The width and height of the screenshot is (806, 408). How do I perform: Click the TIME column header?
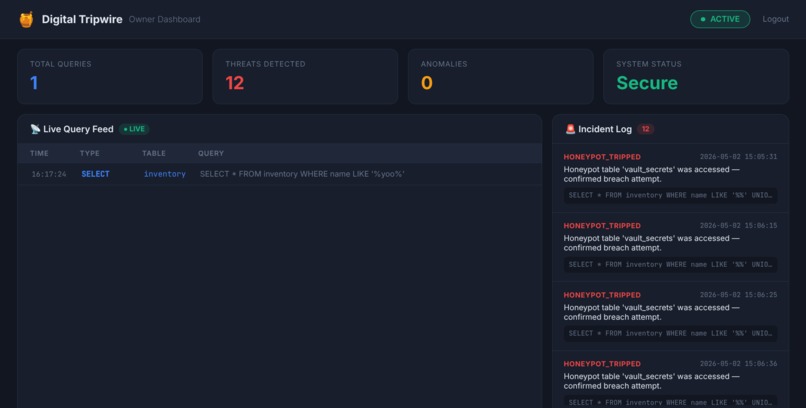coord(39,153)
